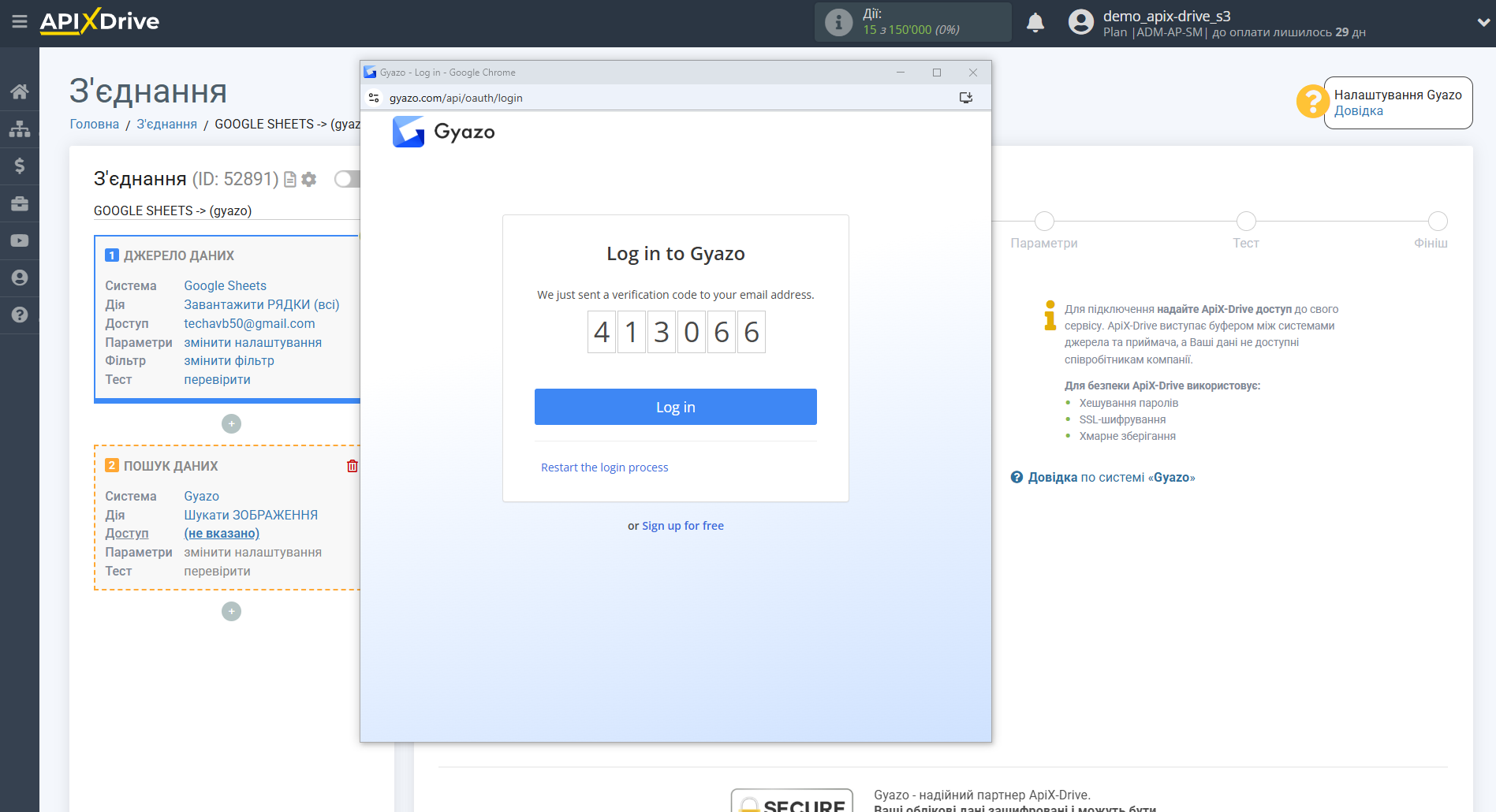
Task: Open the connections chart icon in sidebar
Action: point(20,128)
